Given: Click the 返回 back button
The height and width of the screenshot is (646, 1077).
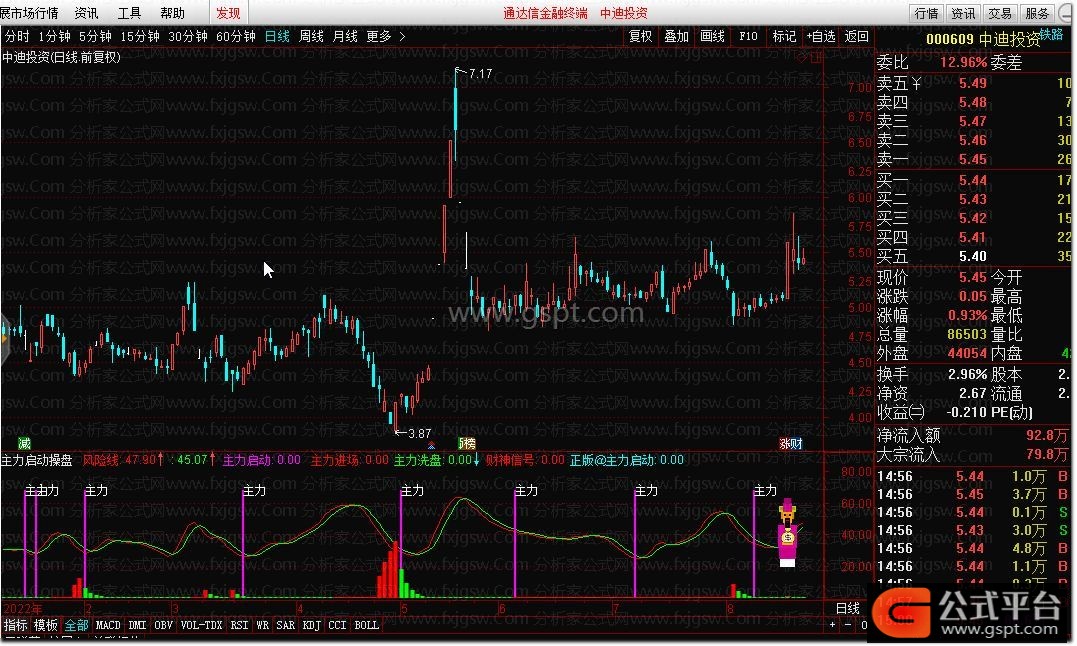Looking at the screenshot, I should (x=857, y=36).
